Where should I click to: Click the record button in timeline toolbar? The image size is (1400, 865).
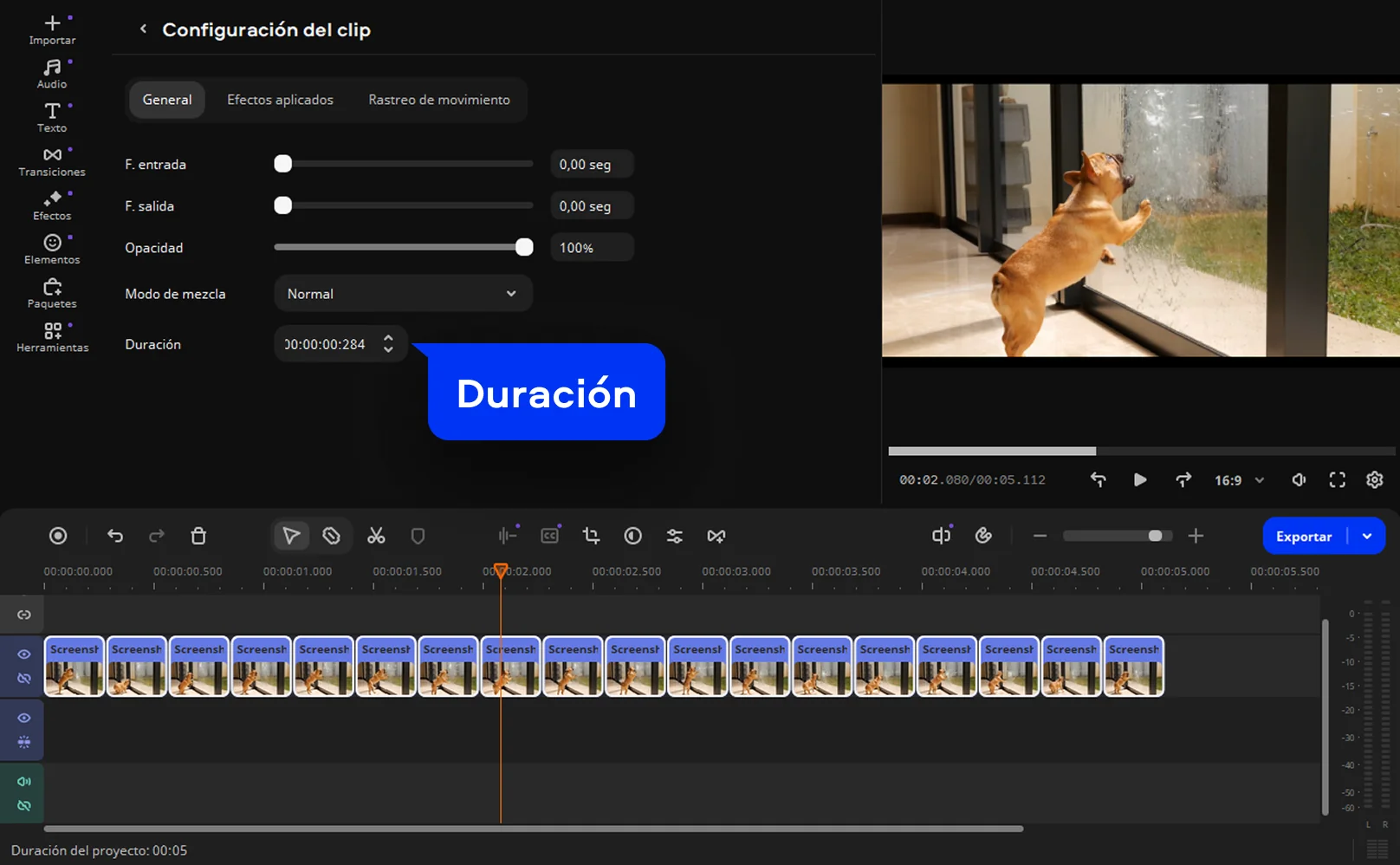coord(58,536)
